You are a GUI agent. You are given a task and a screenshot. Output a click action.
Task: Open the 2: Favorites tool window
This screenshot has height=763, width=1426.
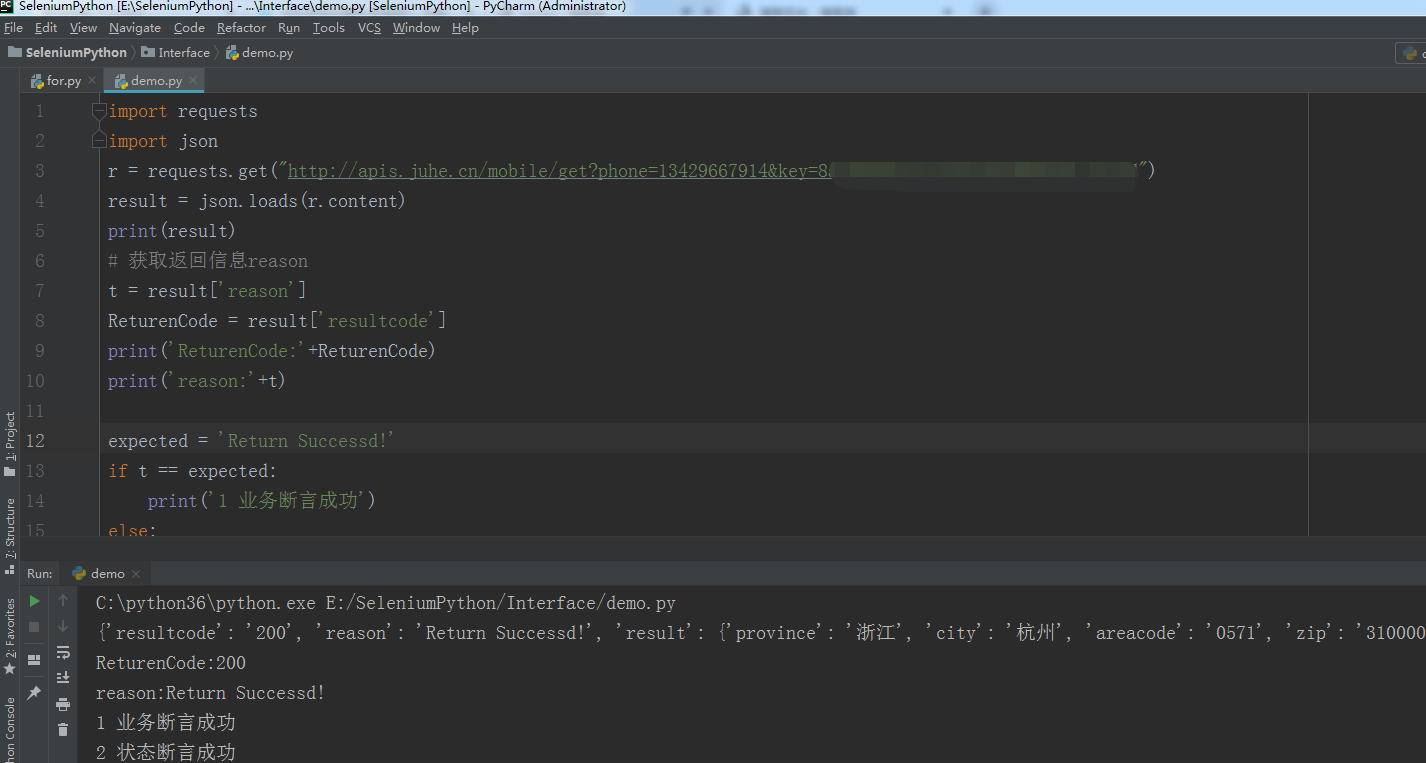point(10,636)
